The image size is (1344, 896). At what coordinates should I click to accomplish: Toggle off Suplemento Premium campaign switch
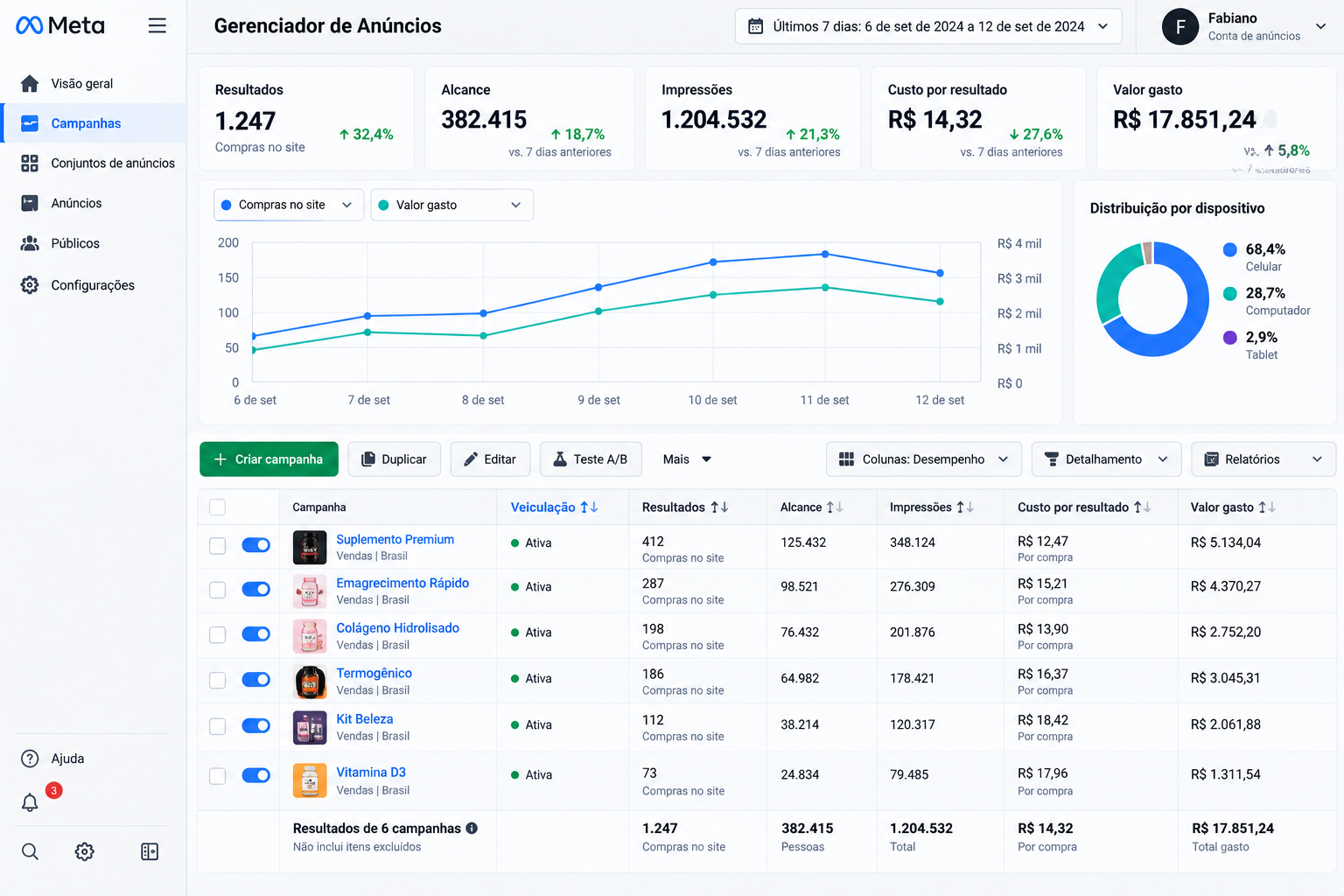click(256, 545)
